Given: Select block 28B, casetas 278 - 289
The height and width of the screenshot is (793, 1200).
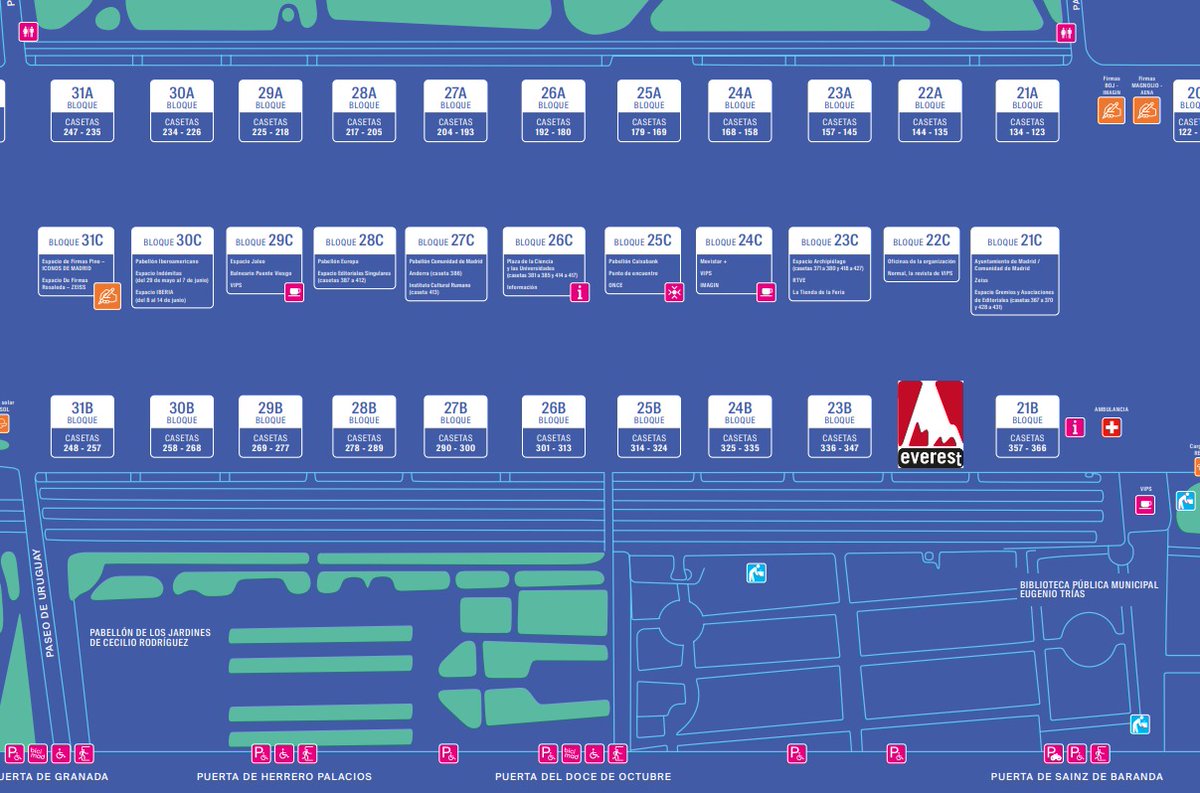Looking at the screenshot, I should pyautogui.click(x=364, y=427).
